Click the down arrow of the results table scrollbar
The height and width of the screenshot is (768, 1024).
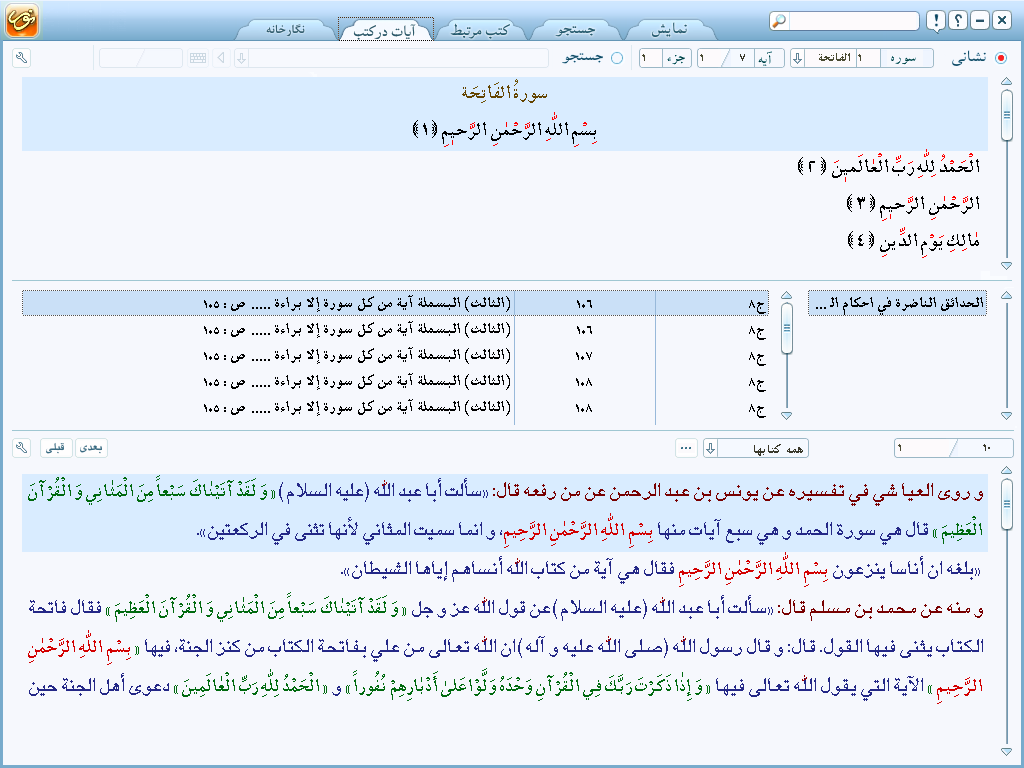click(x=786, y=415)
